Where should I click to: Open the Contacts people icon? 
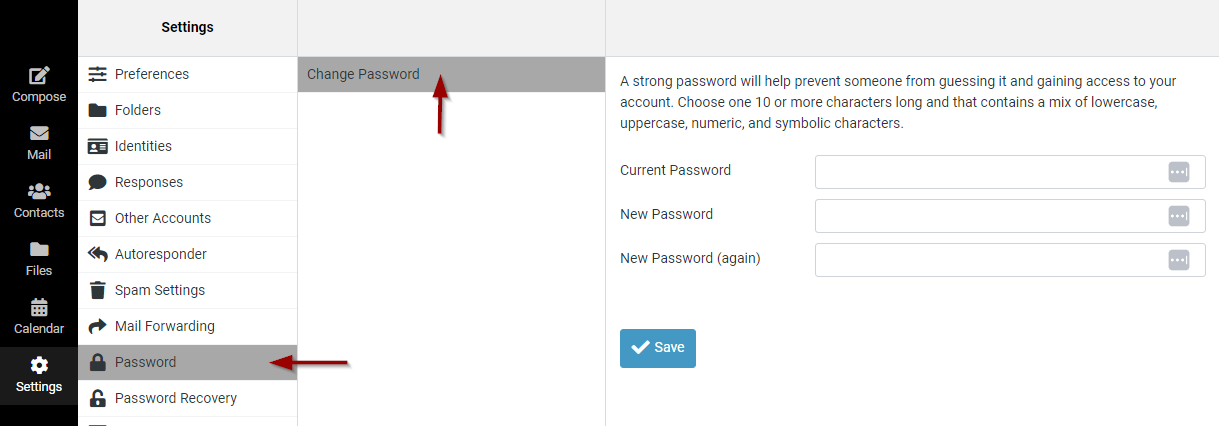pos(39,192)
